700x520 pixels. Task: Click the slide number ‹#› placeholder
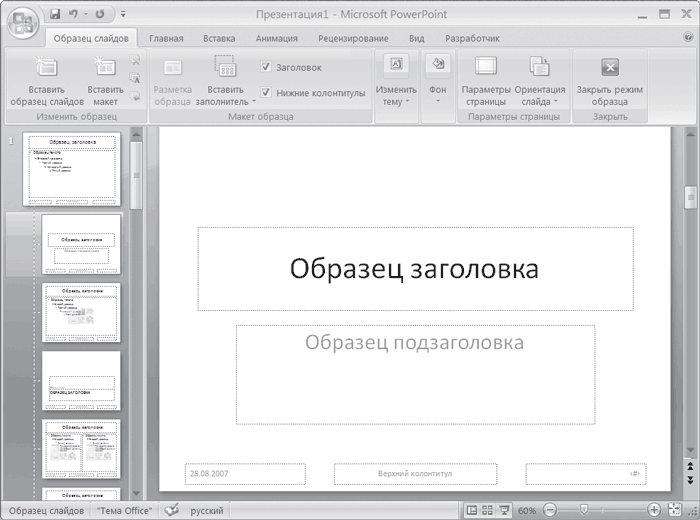coord(586,474)
